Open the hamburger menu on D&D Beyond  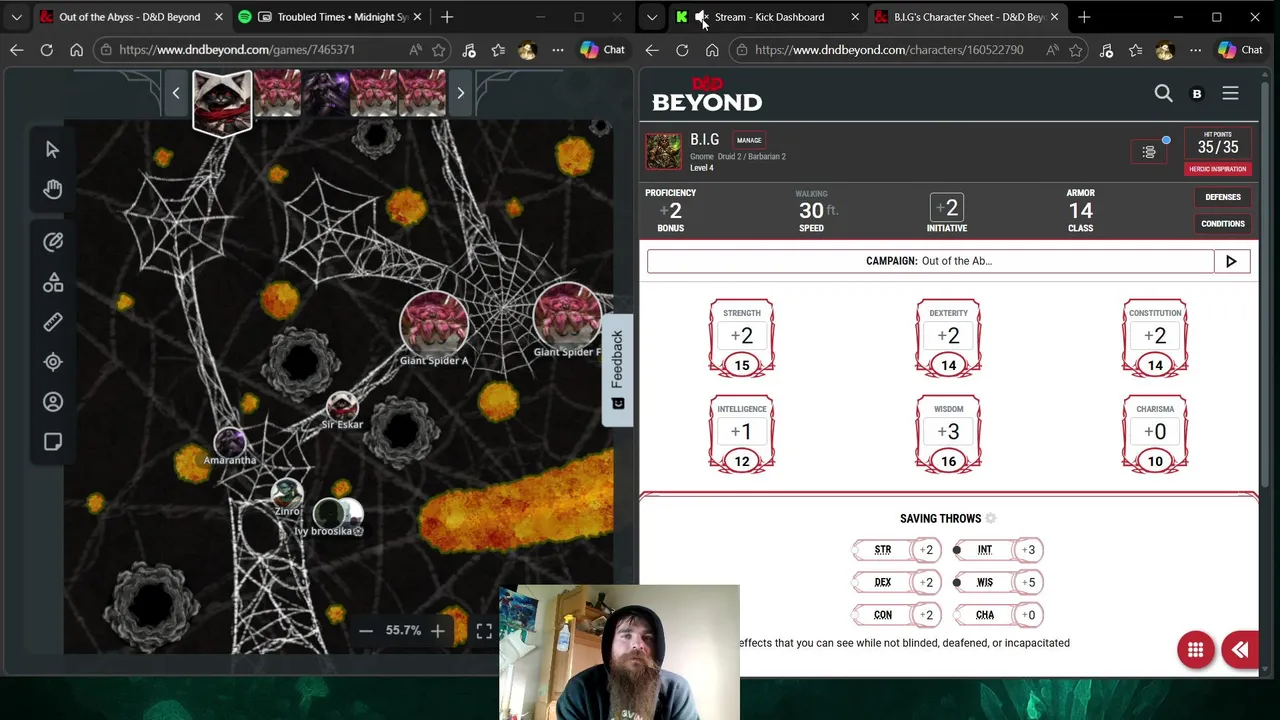pyautogui.click(x=1230, y=93)
